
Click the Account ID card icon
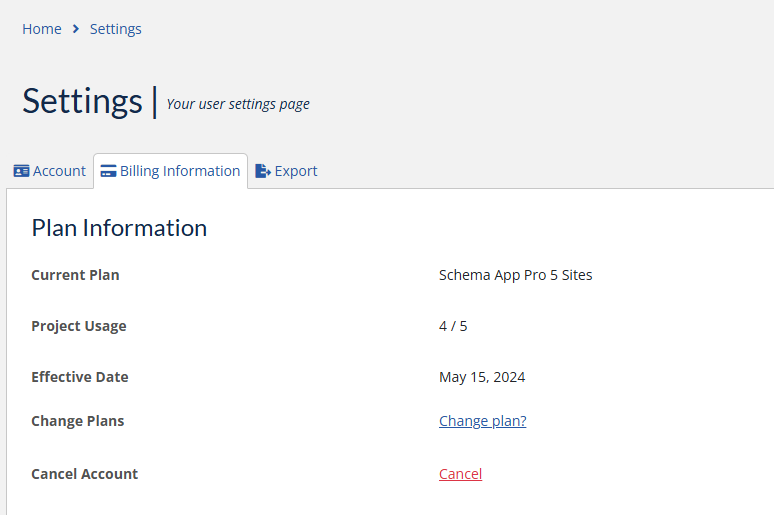[21, 171]
